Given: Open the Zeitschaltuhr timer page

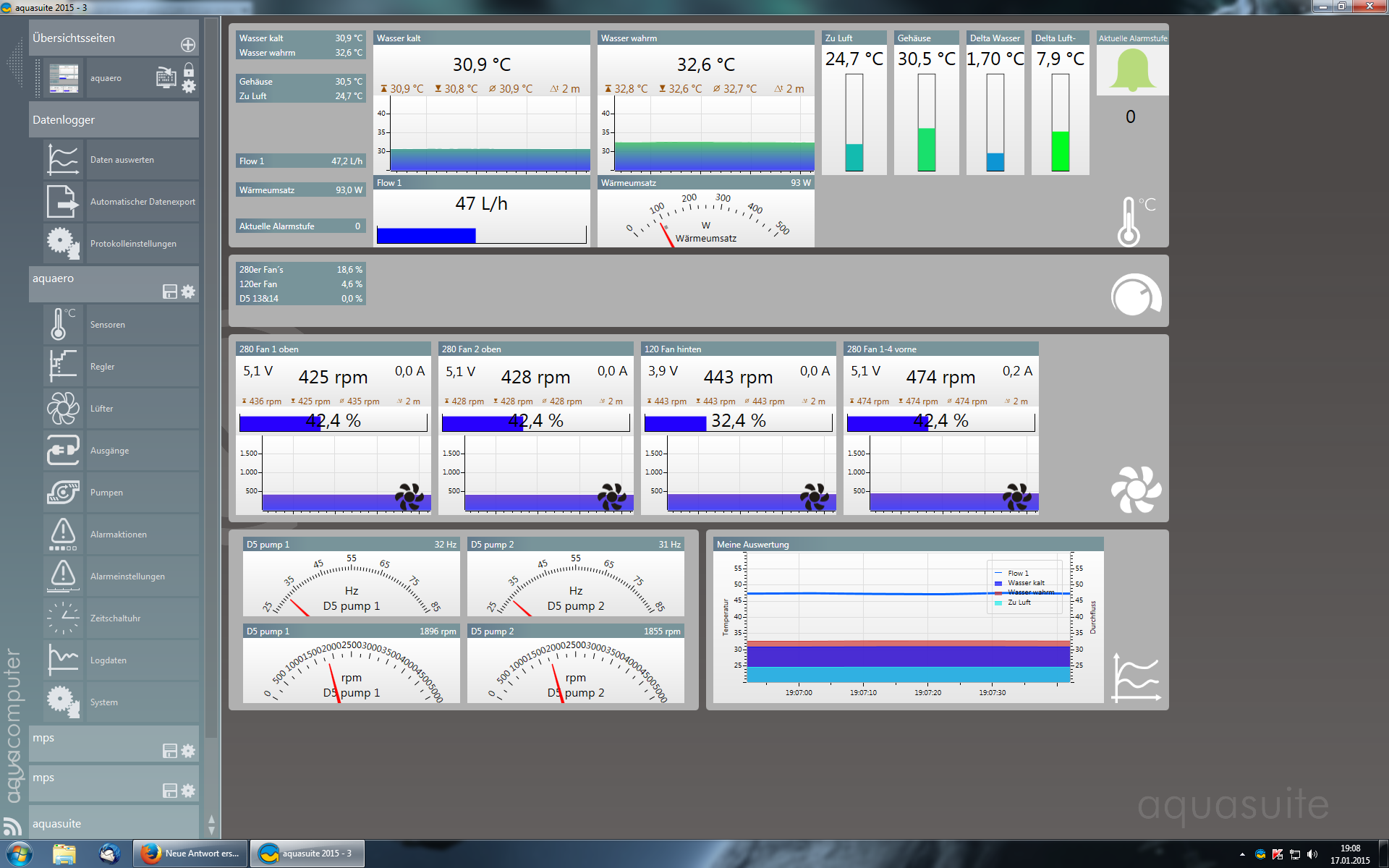Looking at the screenshot, I should (x=115, y=618).
